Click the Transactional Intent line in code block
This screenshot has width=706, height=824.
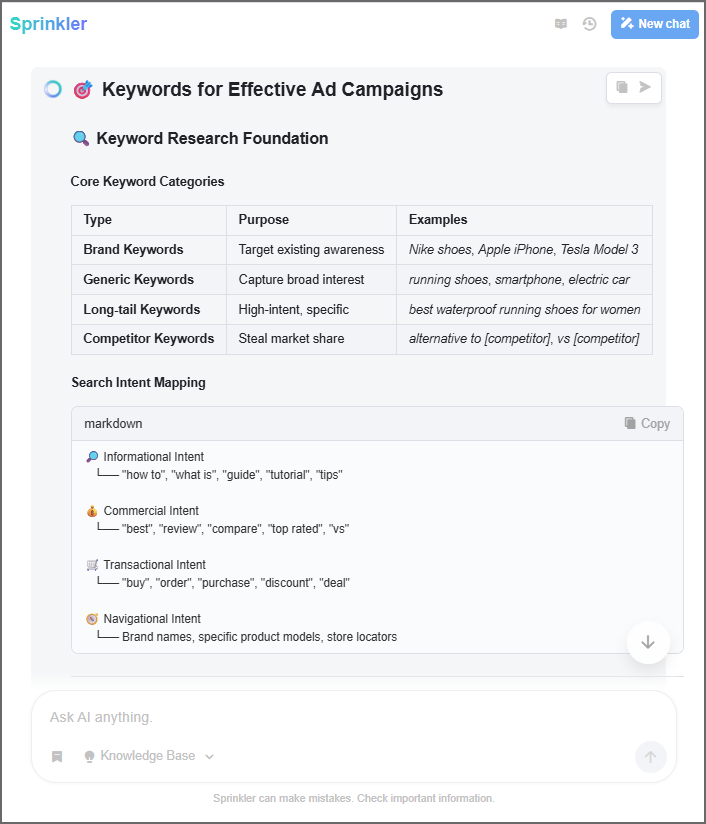pos(154,565)
